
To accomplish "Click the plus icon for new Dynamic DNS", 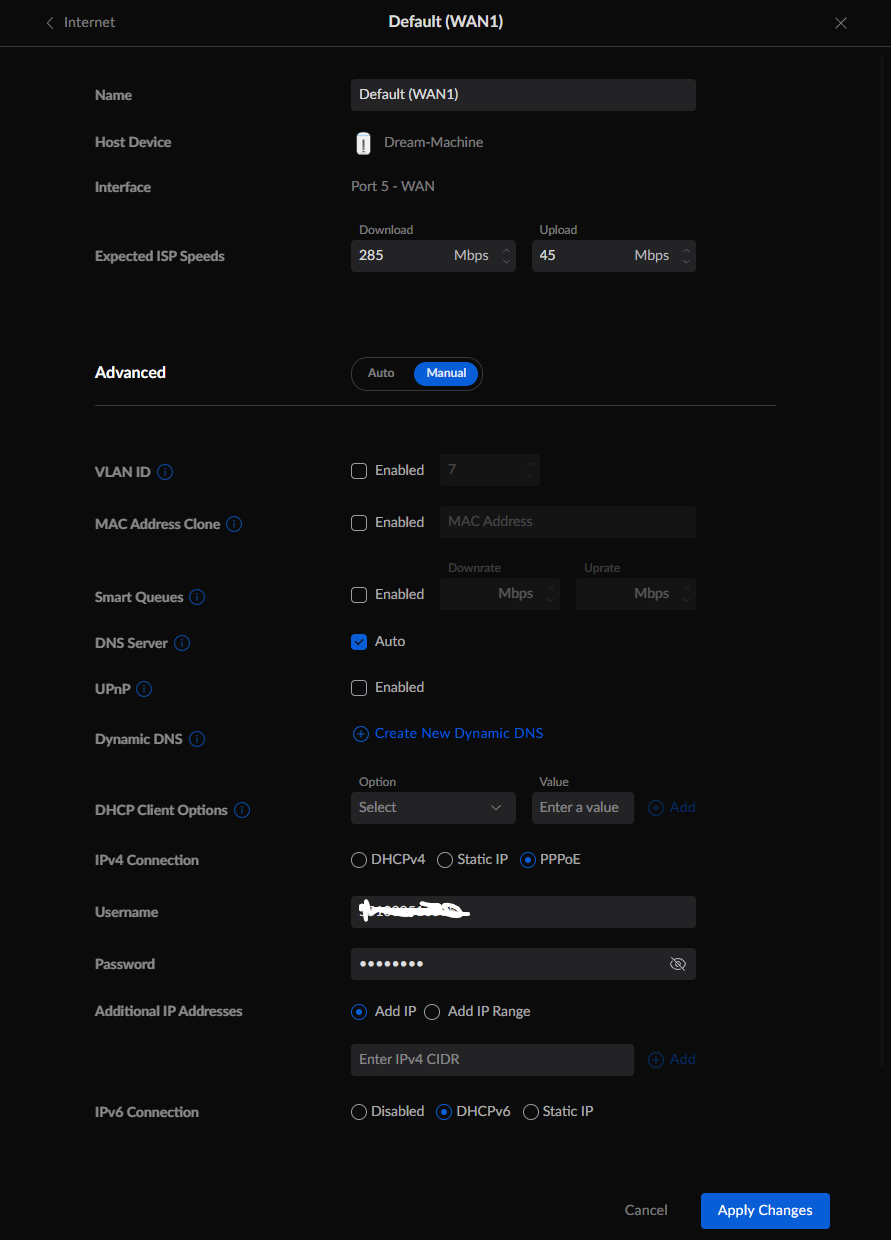I will click(x=361, y=734).
